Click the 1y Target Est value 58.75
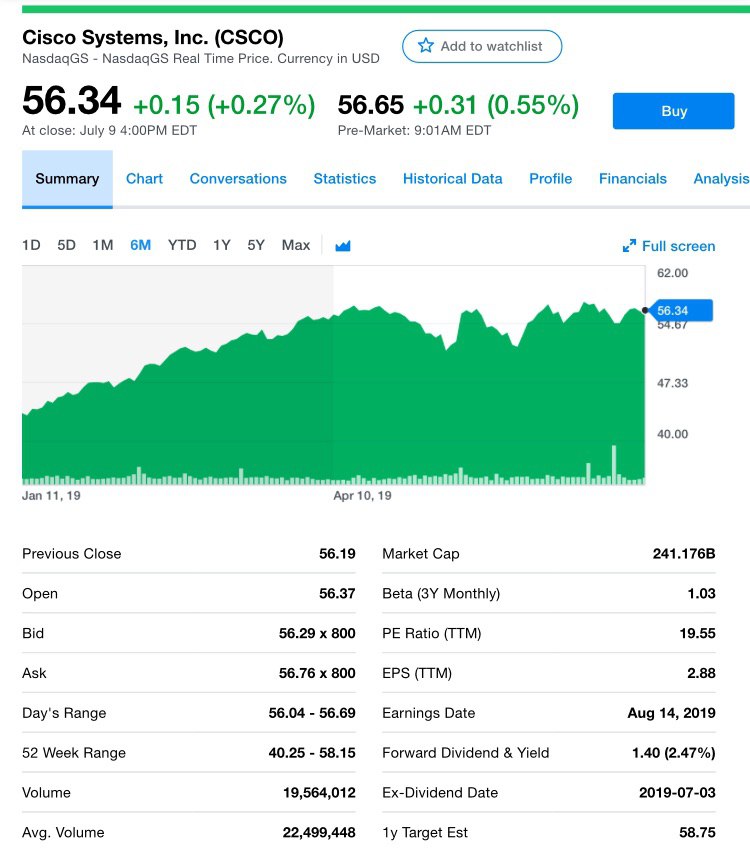 pyautogui.click(x=697, y=832)
